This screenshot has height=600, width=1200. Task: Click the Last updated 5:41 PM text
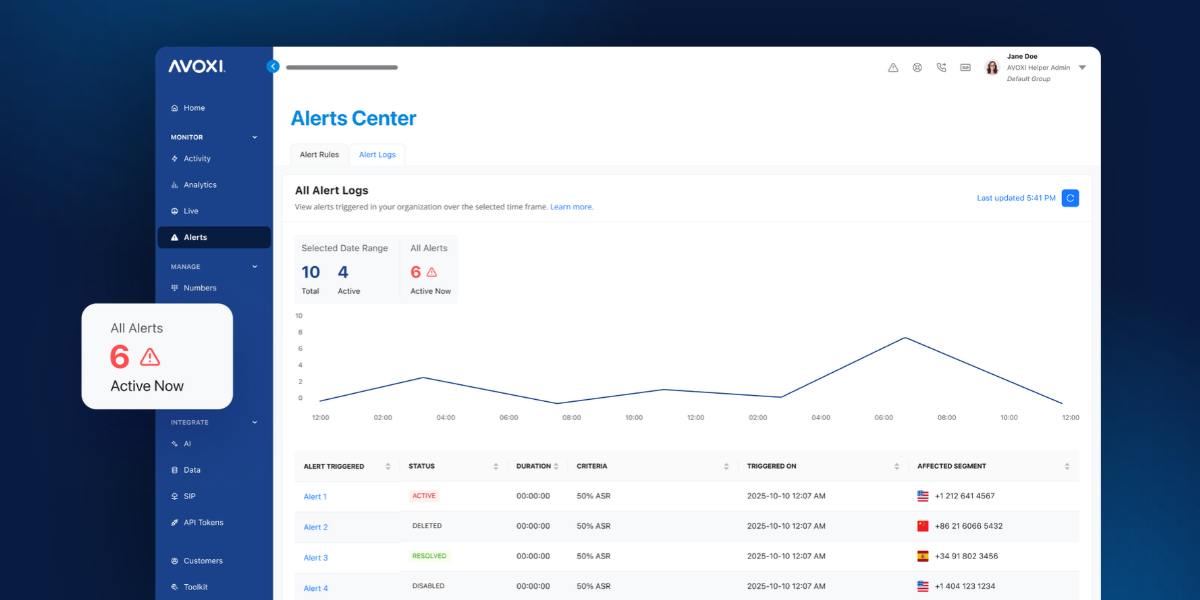(1016, 198)
